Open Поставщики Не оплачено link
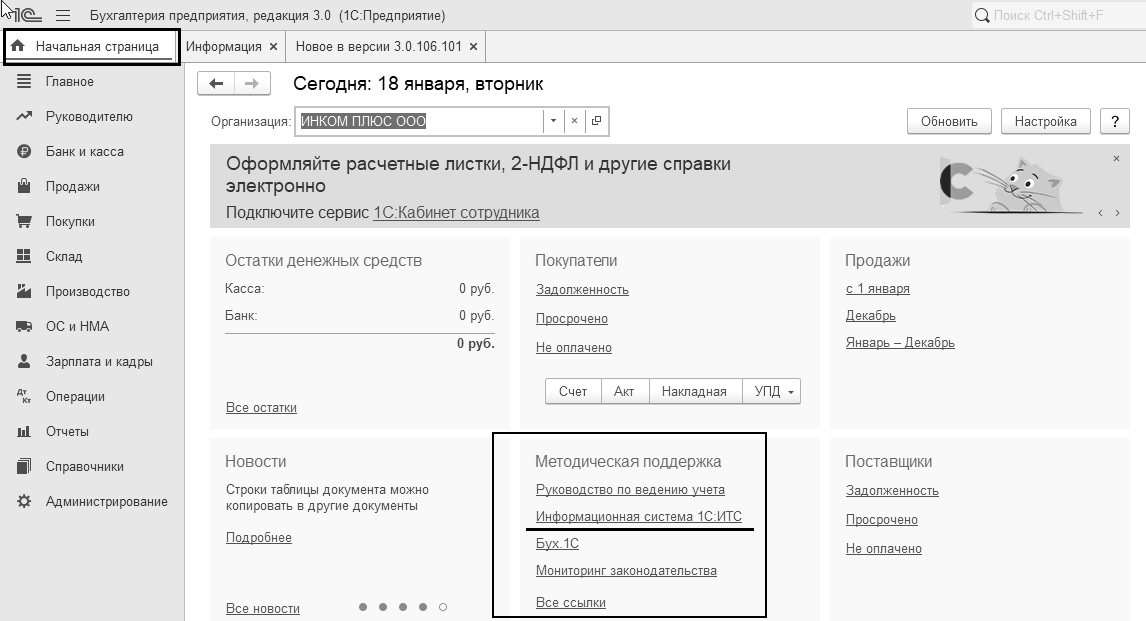 click(884, 549)
